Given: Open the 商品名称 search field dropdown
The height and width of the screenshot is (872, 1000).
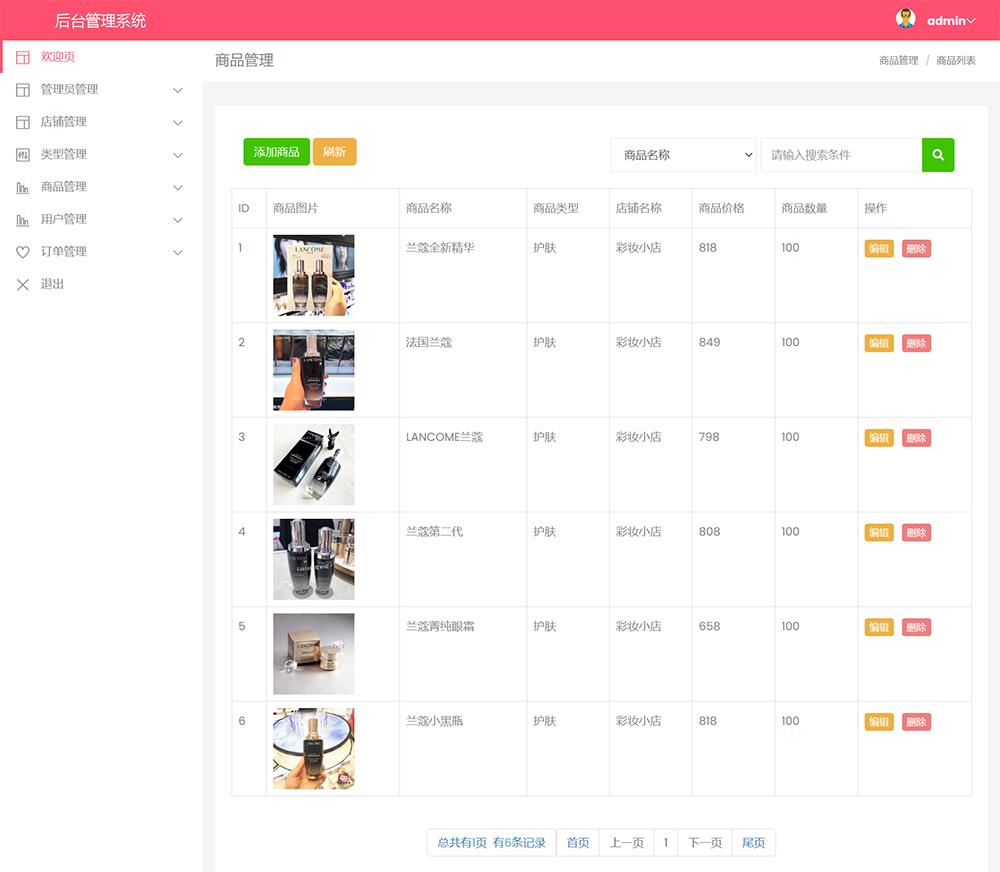Looking at the screenshot, I should click(x=683, y=155).
